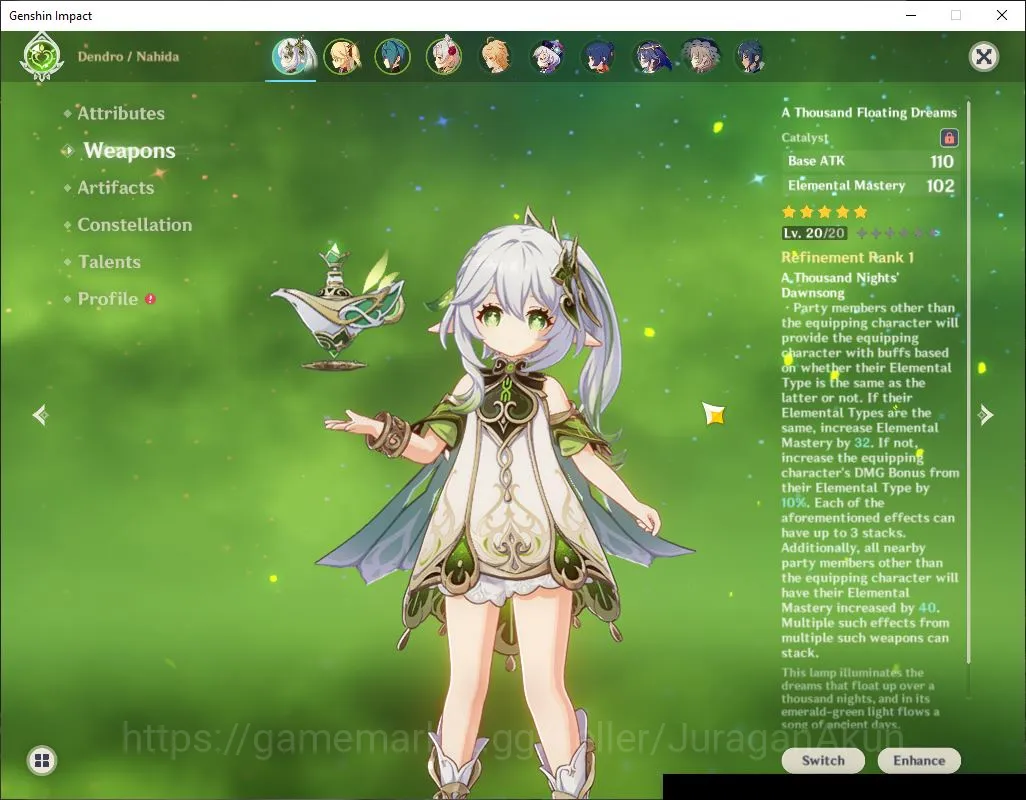Minimize the Genshin Impact window
Screen dimensions: 1026x800
point(911,15)
